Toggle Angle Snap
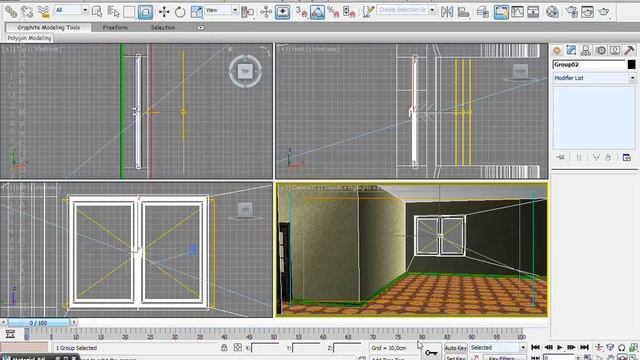The width and height of the screenshot is (640, 360). click(x=317, y=11)
